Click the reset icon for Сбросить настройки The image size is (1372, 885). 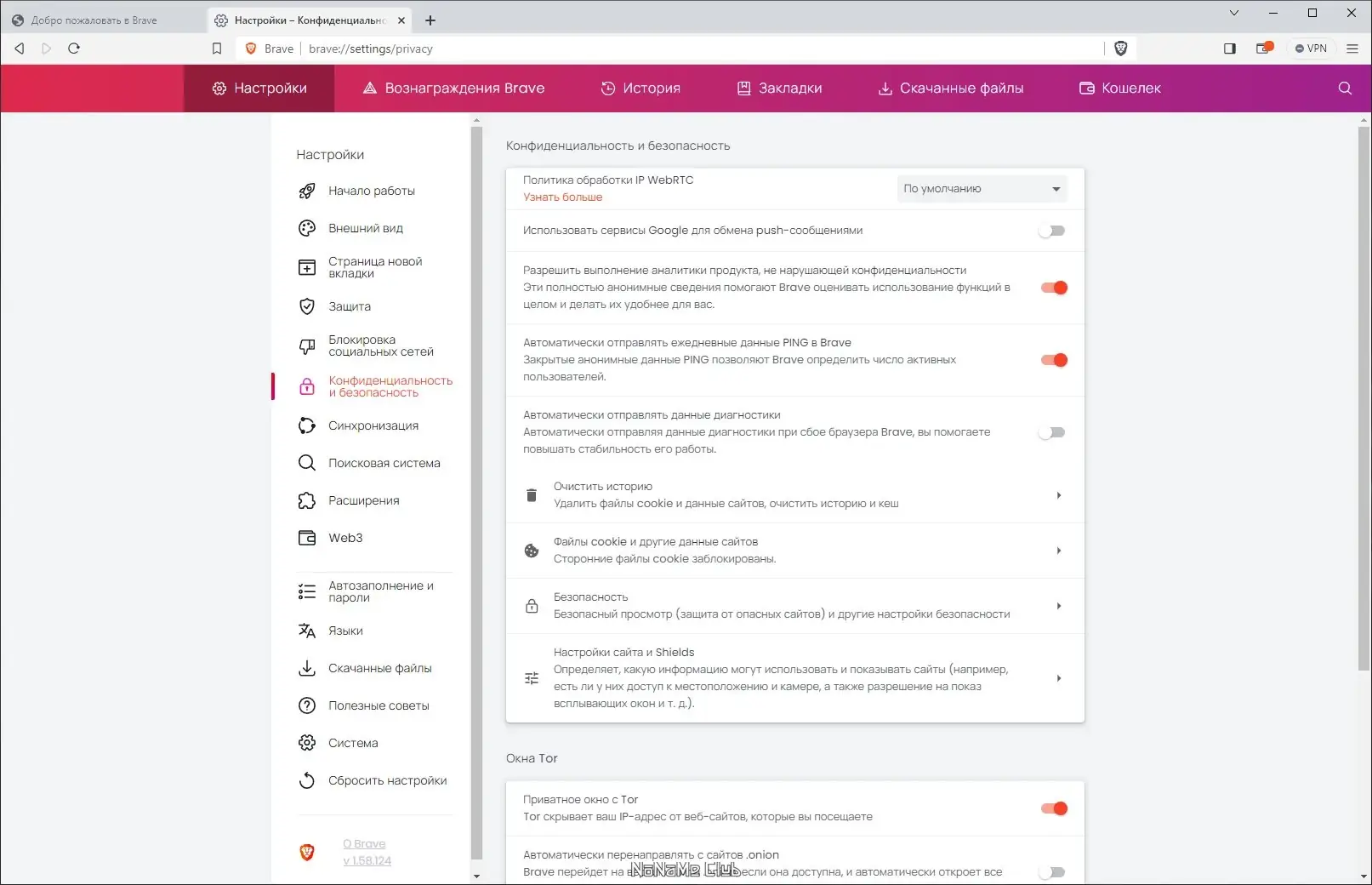pyautogui.click(x=307, y=780)
